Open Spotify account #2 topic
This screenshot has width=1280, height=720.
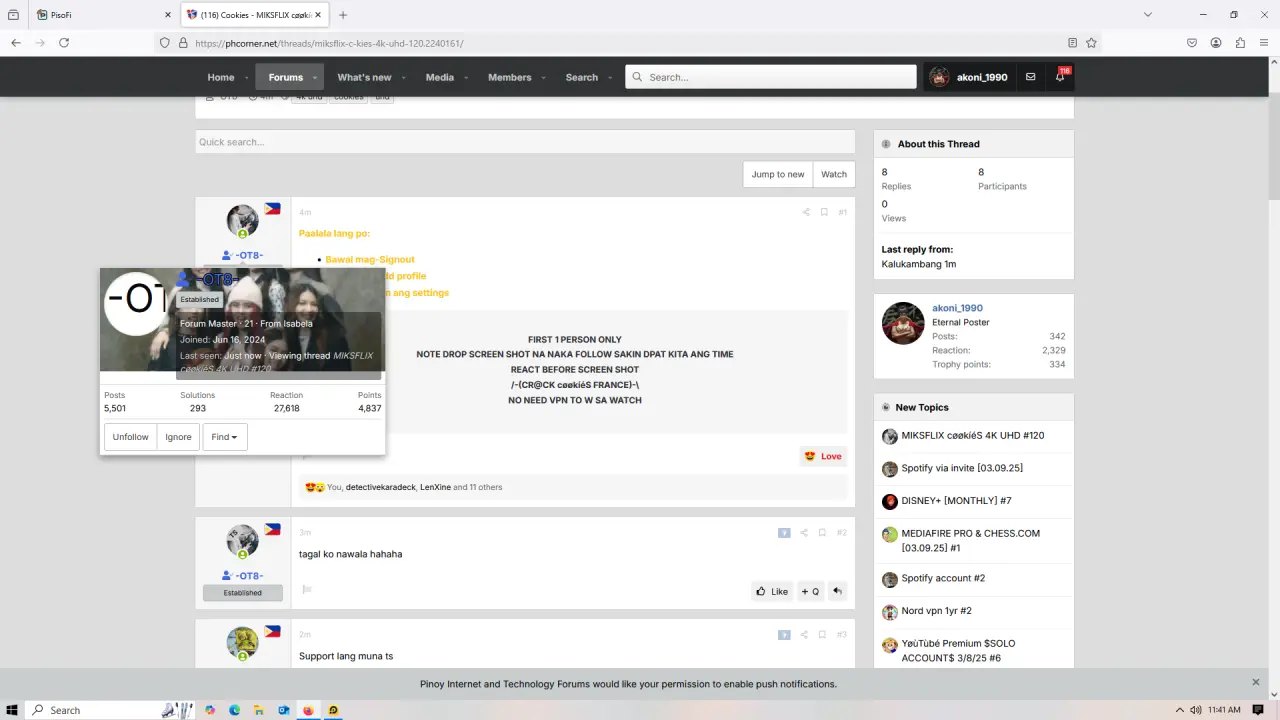pos(943,578)
